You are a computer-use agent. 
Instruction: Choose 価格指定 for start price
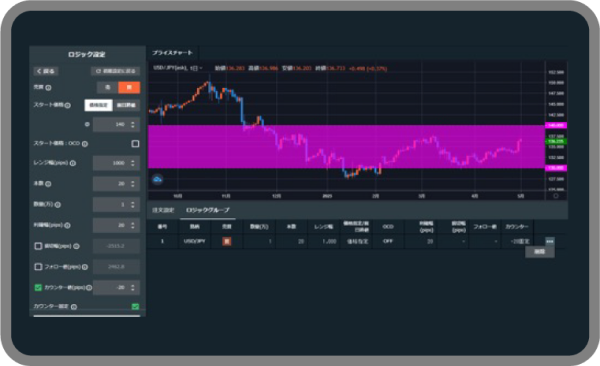click(99, 105)
